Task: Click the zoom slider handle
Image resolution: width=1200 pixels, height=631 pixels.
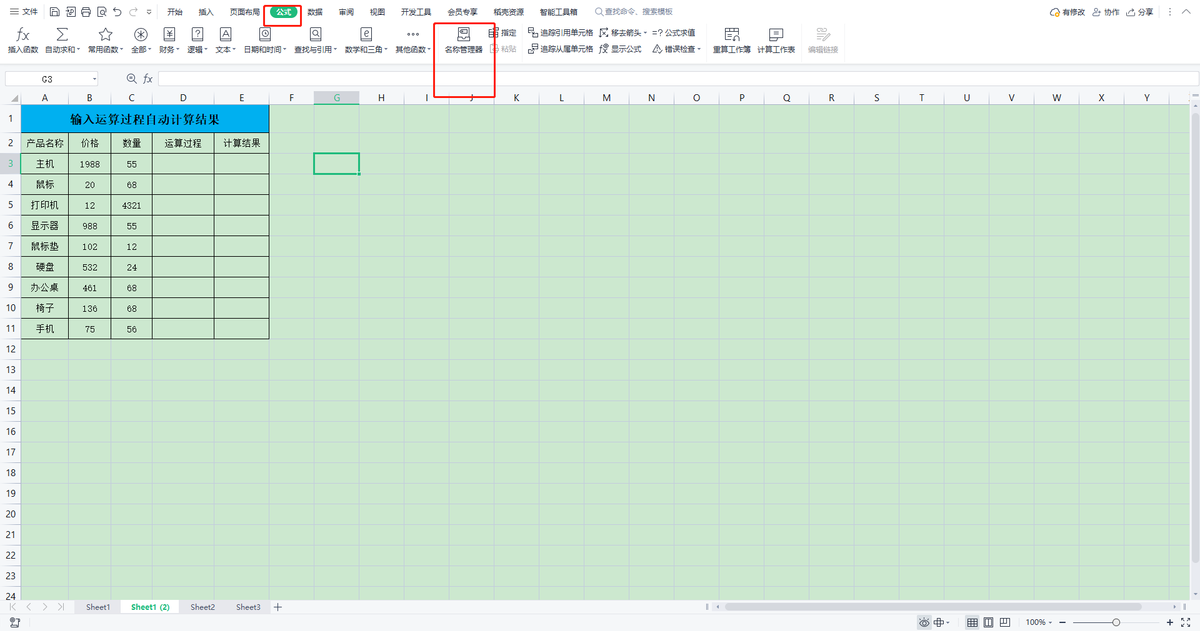Action: click(1116, 622)
